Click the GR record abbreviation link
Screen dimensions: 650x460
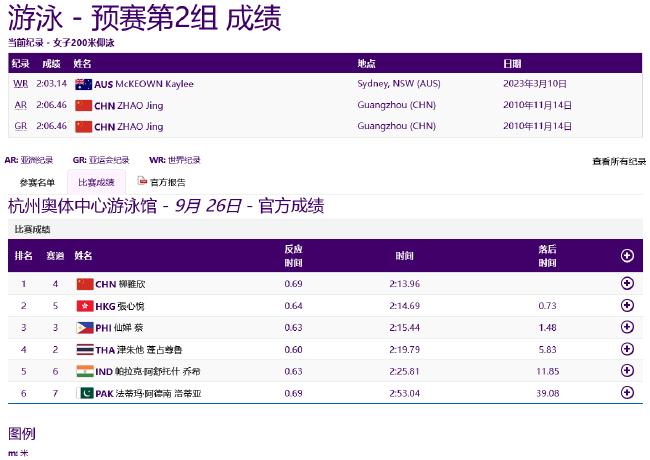(21, 126)
